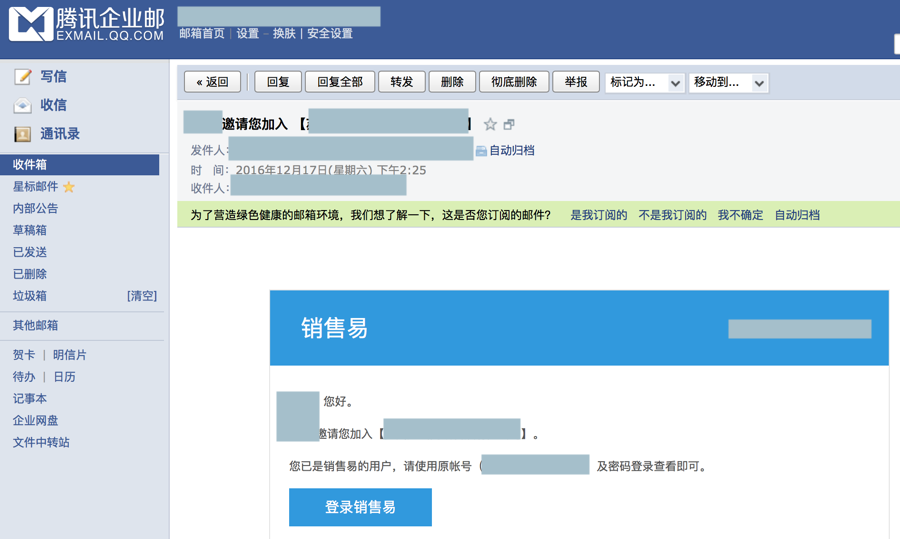Click the 举报 report button
The image size is (900, 539).
pos(576,82)
